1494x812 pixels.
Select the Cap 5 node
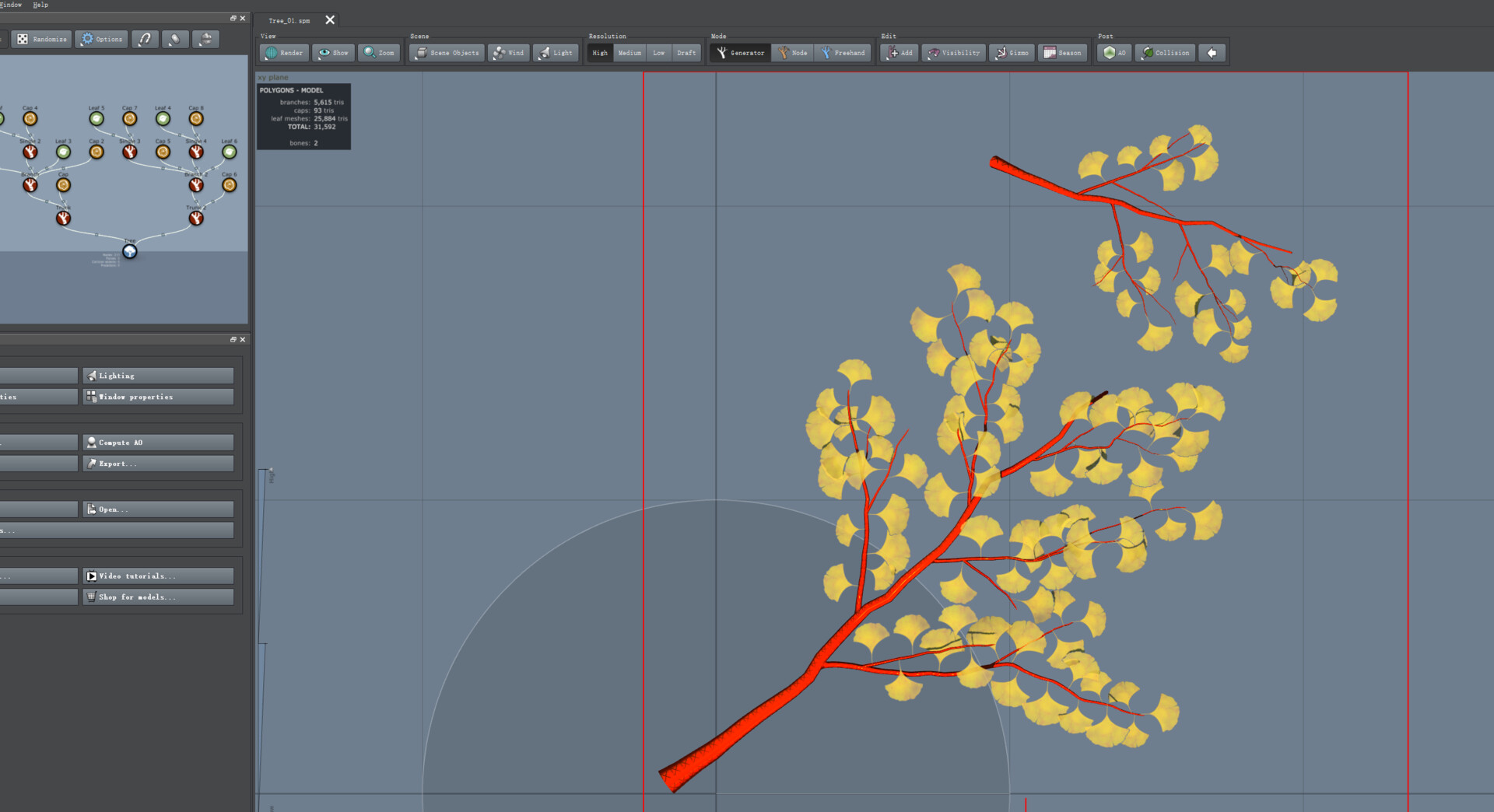point(163,152)
